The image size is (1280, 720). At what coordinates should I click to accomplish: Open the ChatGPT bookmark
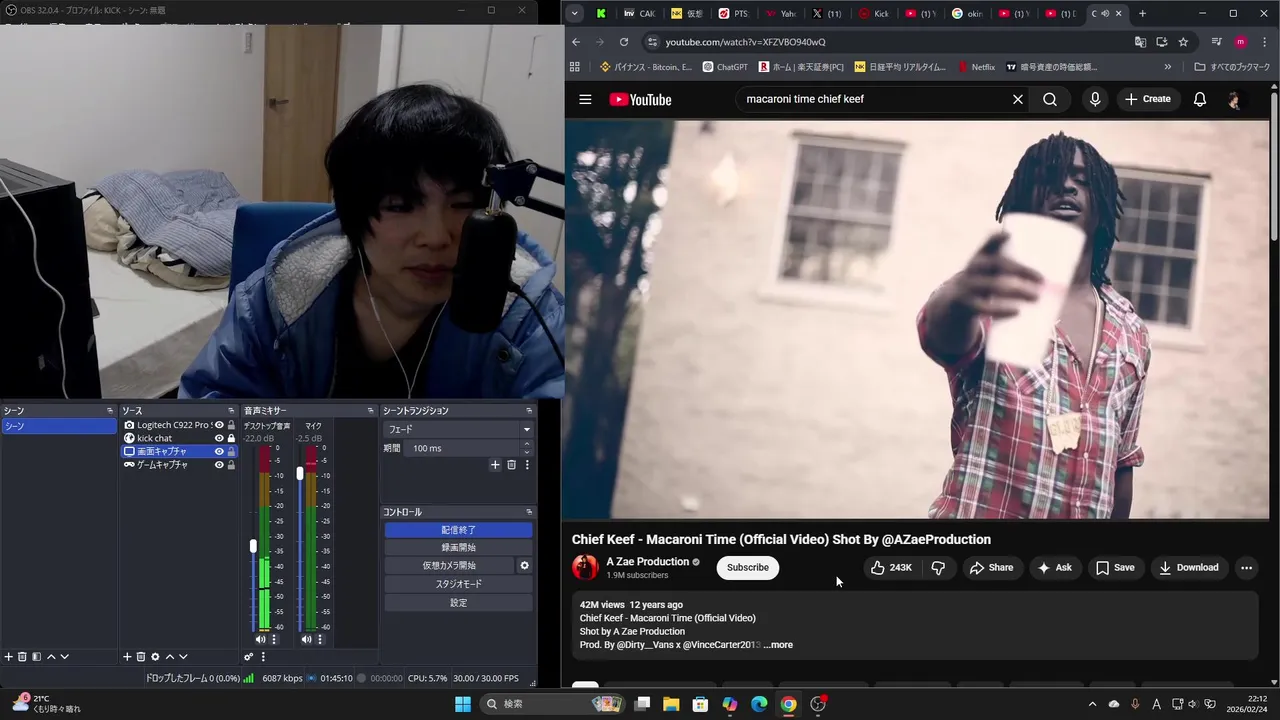(x=725, y=67)
